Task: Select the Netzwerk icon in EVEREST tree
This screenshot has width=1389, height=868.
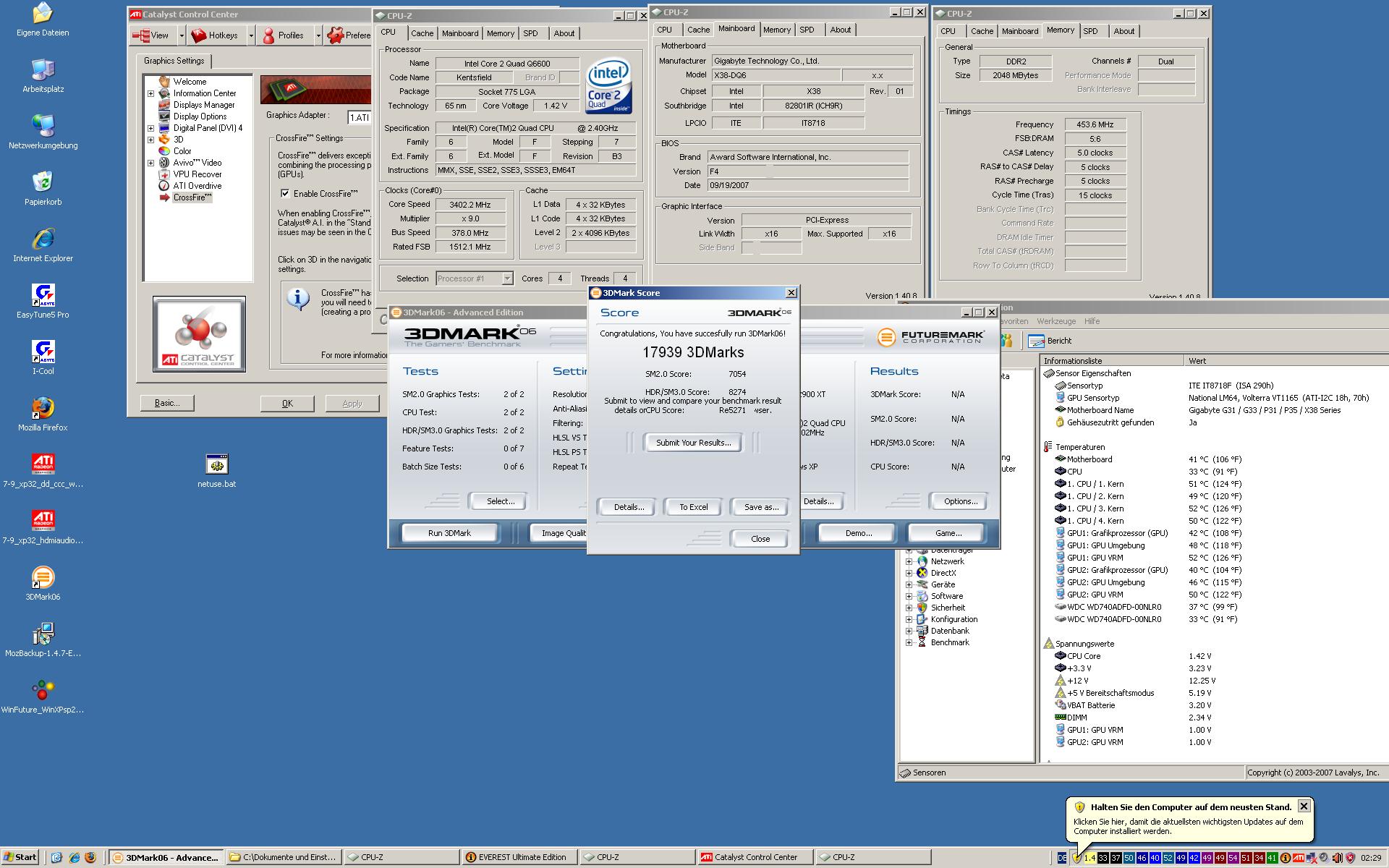Action: point(922,561)
